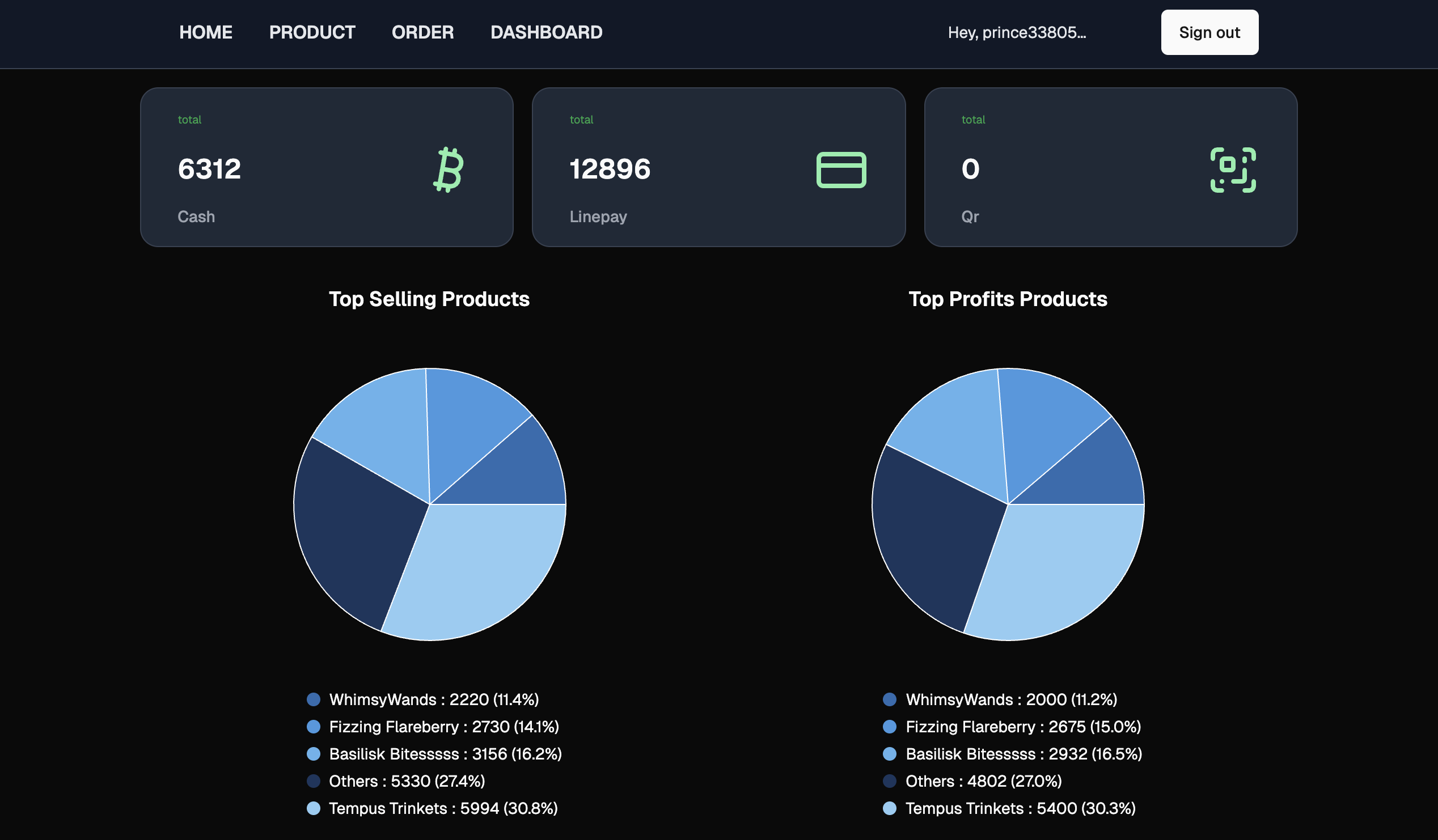The width and height of the screenshot is (1438, 840).
Task: Click Tempus Trinkets legend dot under Top Profits
Action: pos(890,808)
